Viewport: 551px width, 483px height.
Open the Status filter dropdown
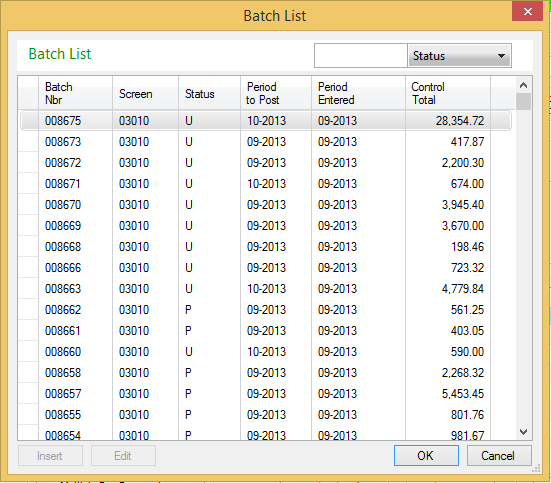(x=459, y=56)
